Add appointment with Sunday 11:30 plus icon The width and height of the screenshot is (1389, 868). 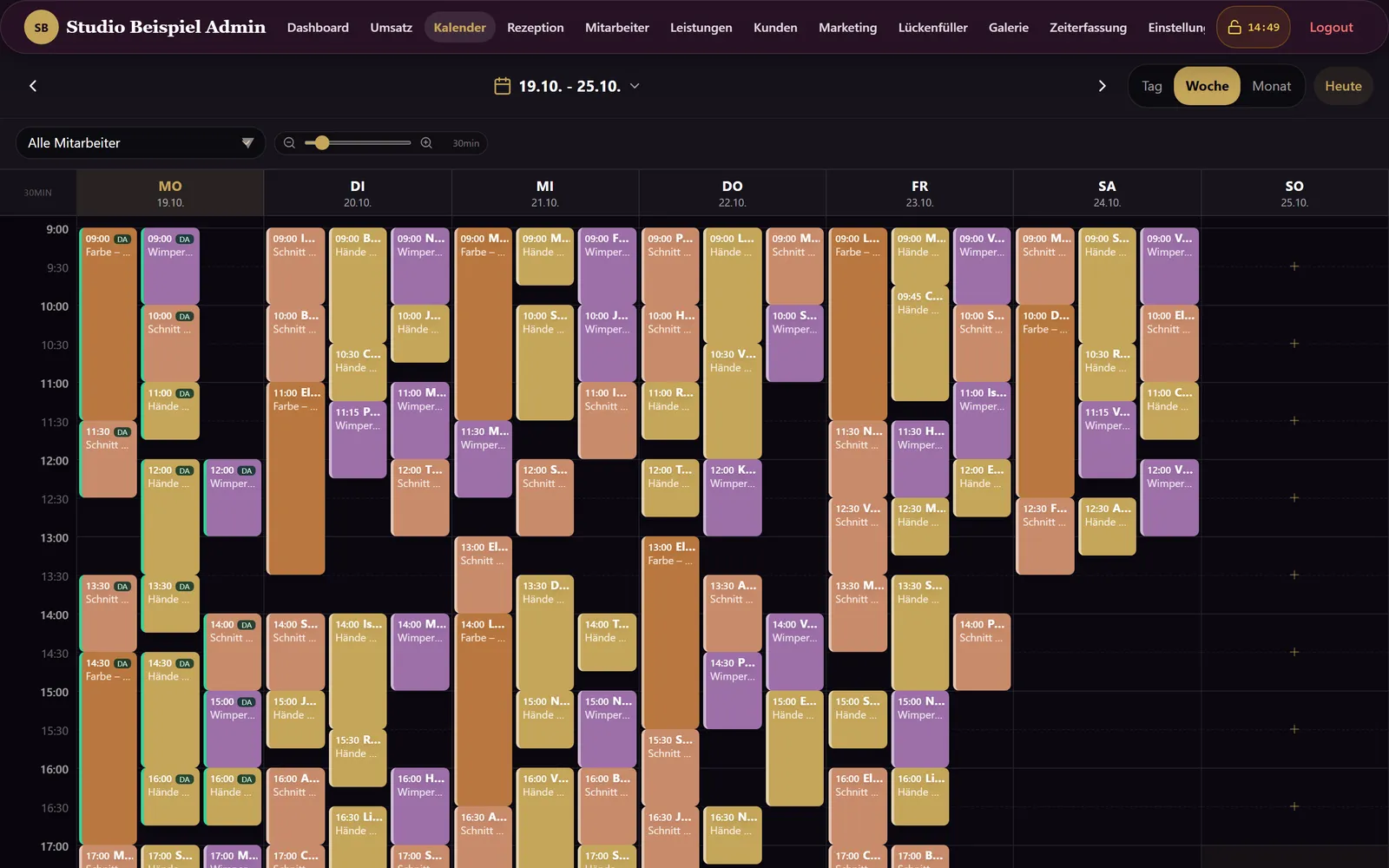click(x=1294, y=421)
